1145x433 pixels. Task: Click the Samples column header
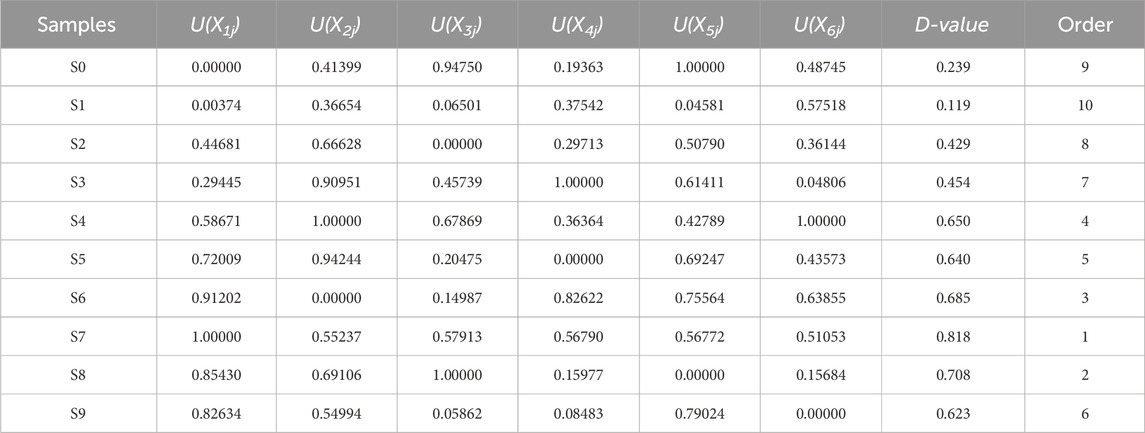click(78, 24)
